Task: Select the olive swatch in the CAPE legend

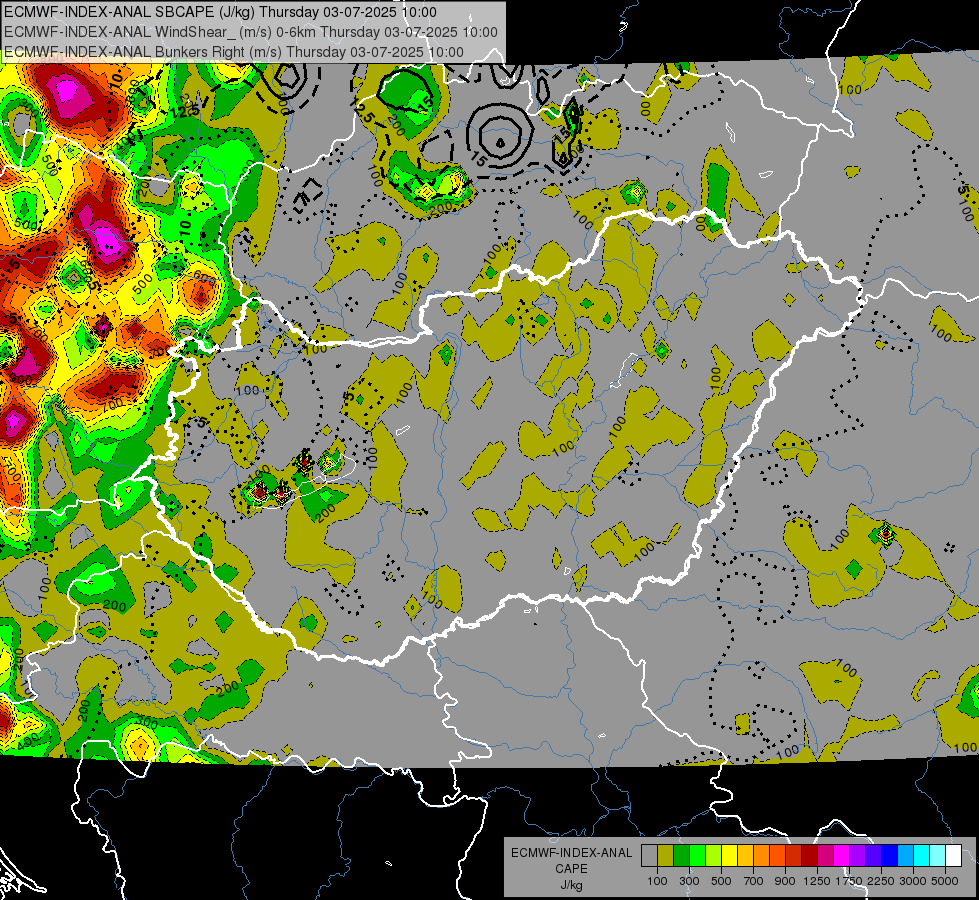Action: point(666,855)
